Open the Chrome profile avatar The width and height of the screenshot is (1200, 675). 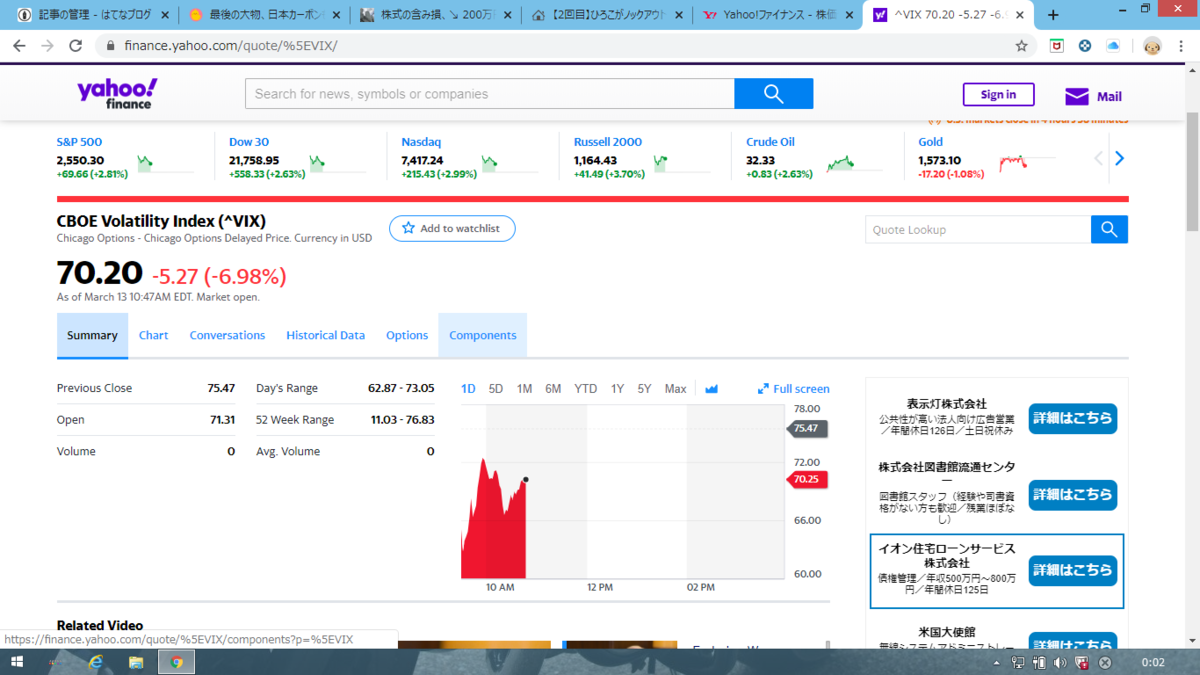(x=1152, y=46)
